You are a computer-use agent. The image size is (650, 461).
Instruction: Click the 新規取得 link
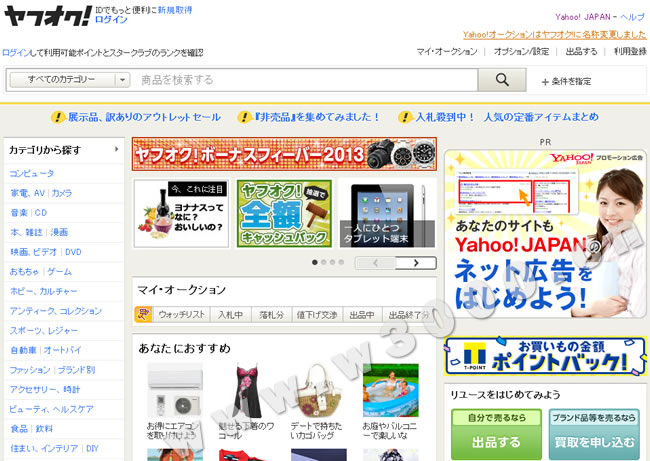coord(175,10)
